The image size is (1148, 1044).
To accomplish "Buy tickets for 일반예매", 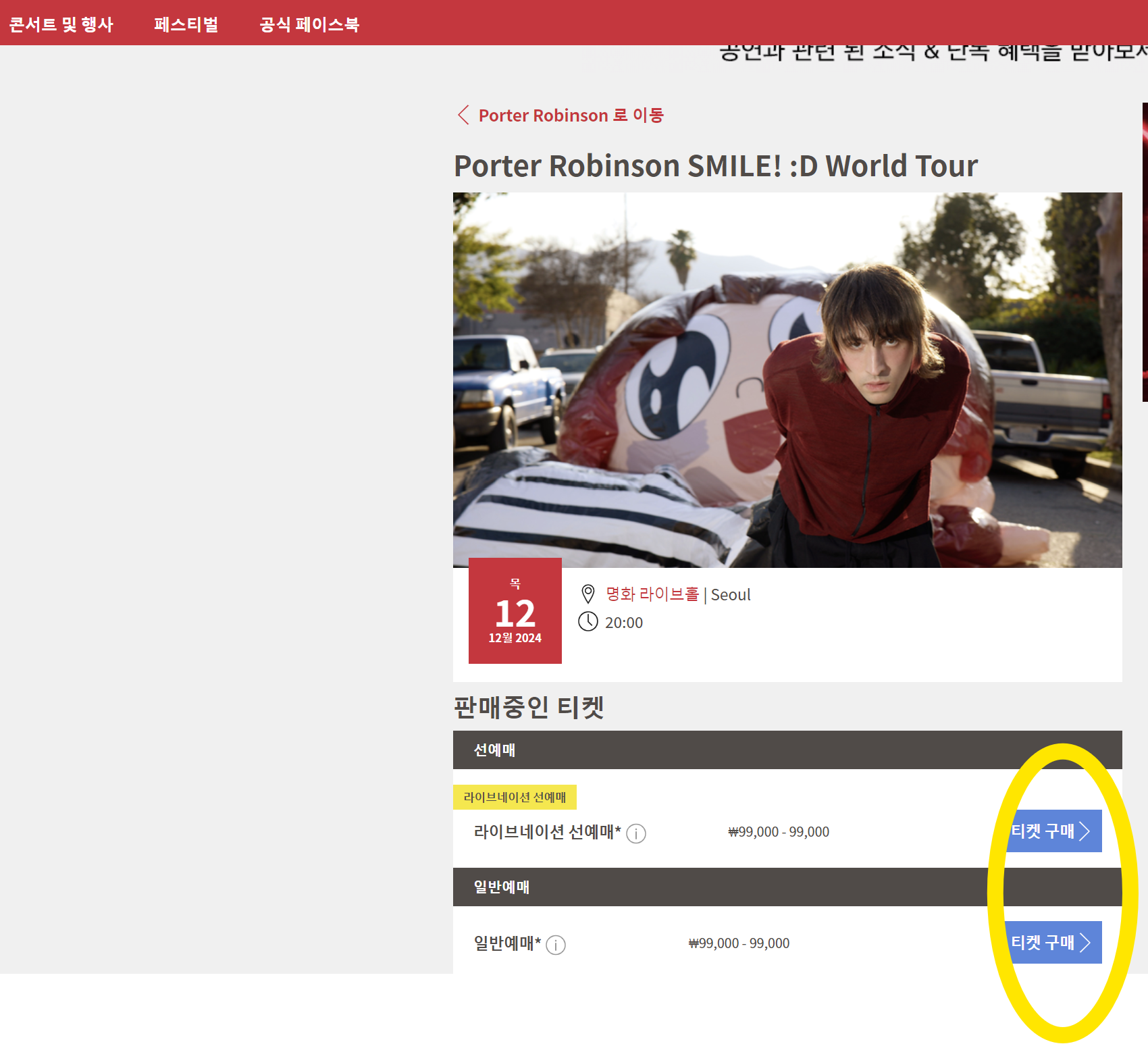I will point(1053,942).
